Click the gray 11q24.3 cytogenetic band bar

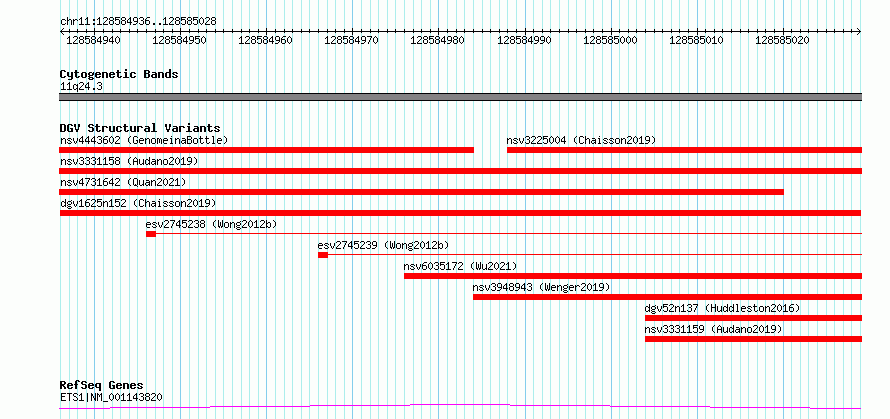coord(461,97)
